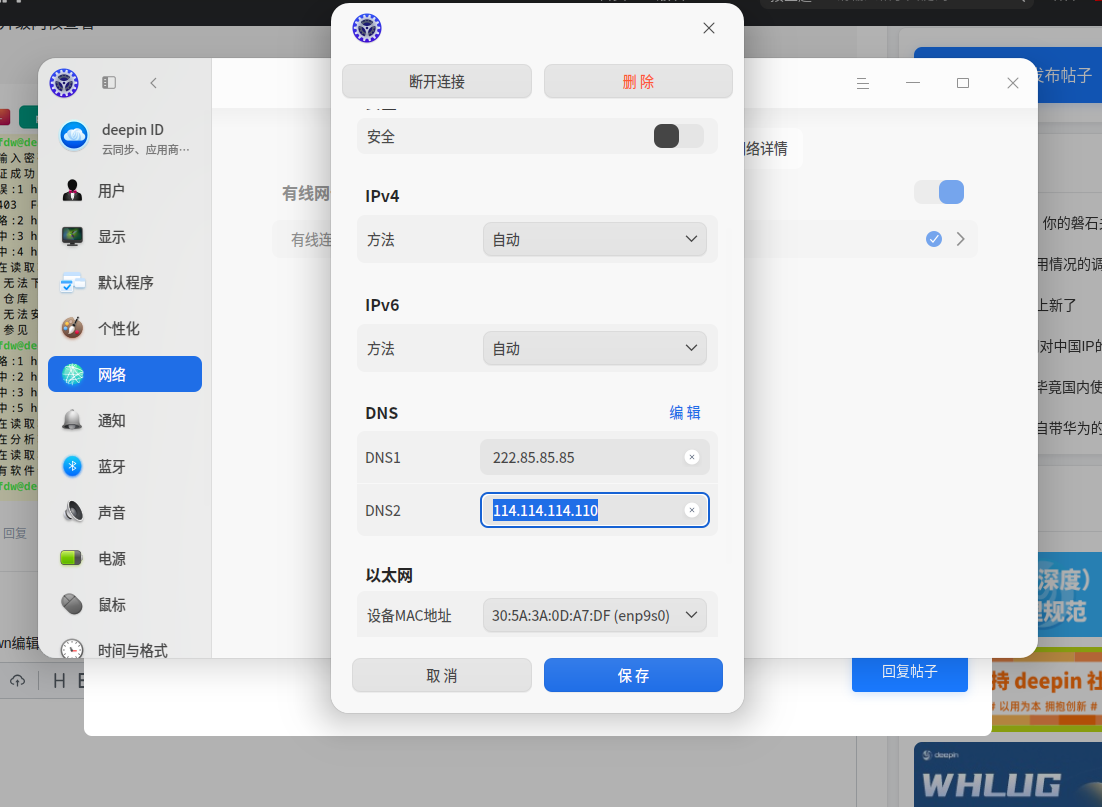Click the 断开连接 disconnect button
This screenshot has width=1102, height=807.
[x=436, y=82]
